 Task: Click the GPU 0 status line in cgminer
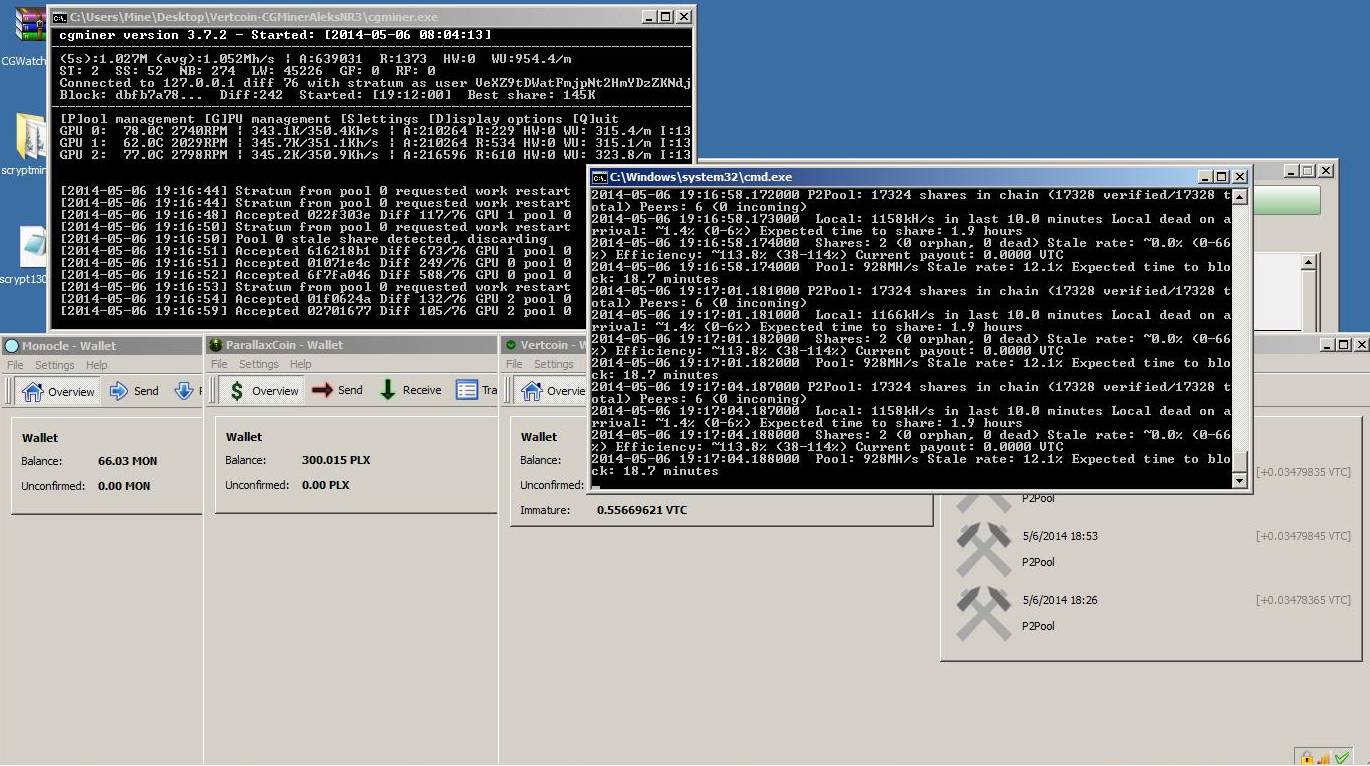pyautogui.click(x=375, y=131)
